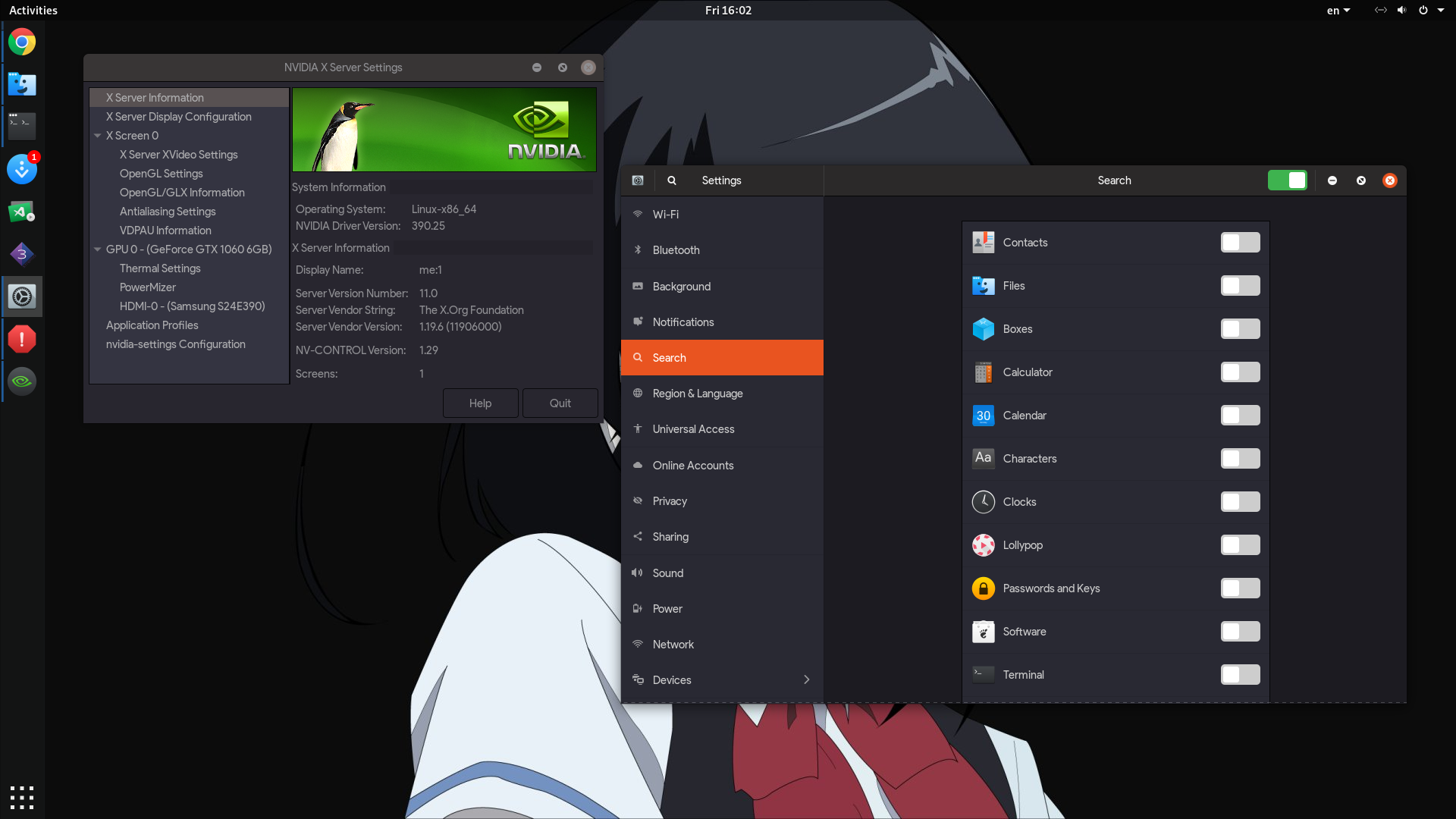The width and height of the screenshot is (1456, 819).
Task: Enable search results for Calculator
Action: (x=1240, y=372)
